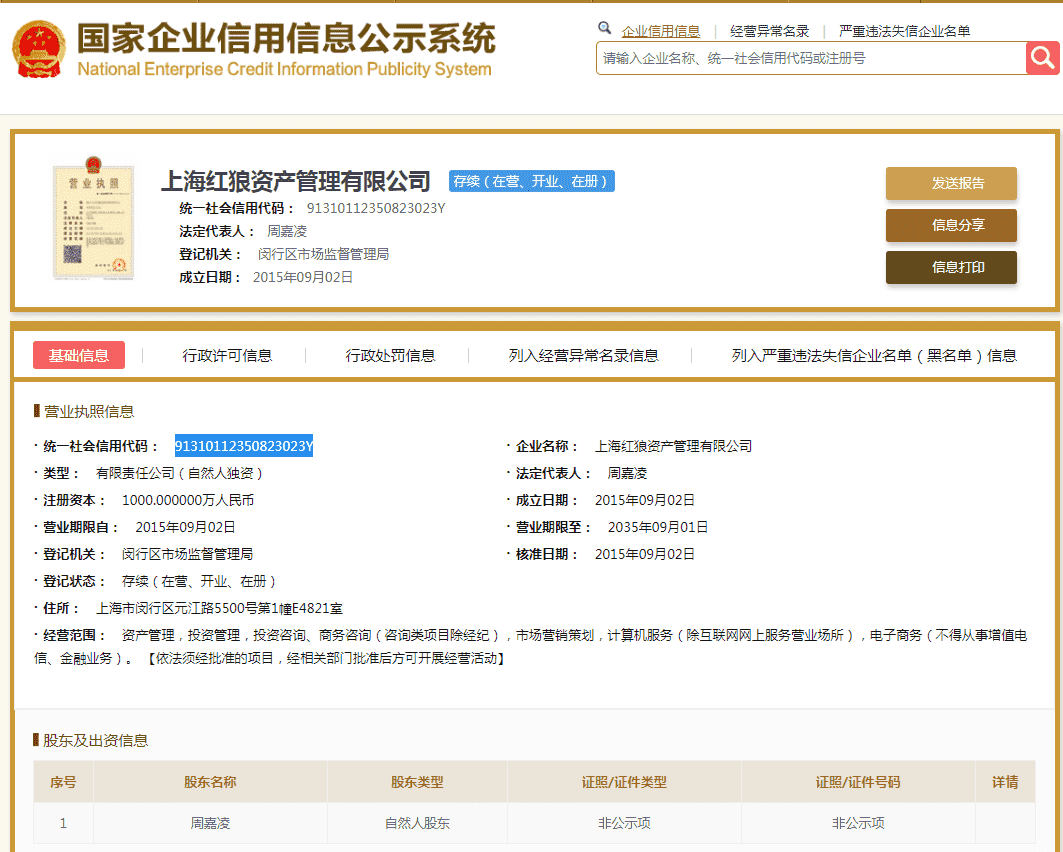Click the 发送报告 button
Viewport: 1063px width, 852px height.
coord(951,183)
